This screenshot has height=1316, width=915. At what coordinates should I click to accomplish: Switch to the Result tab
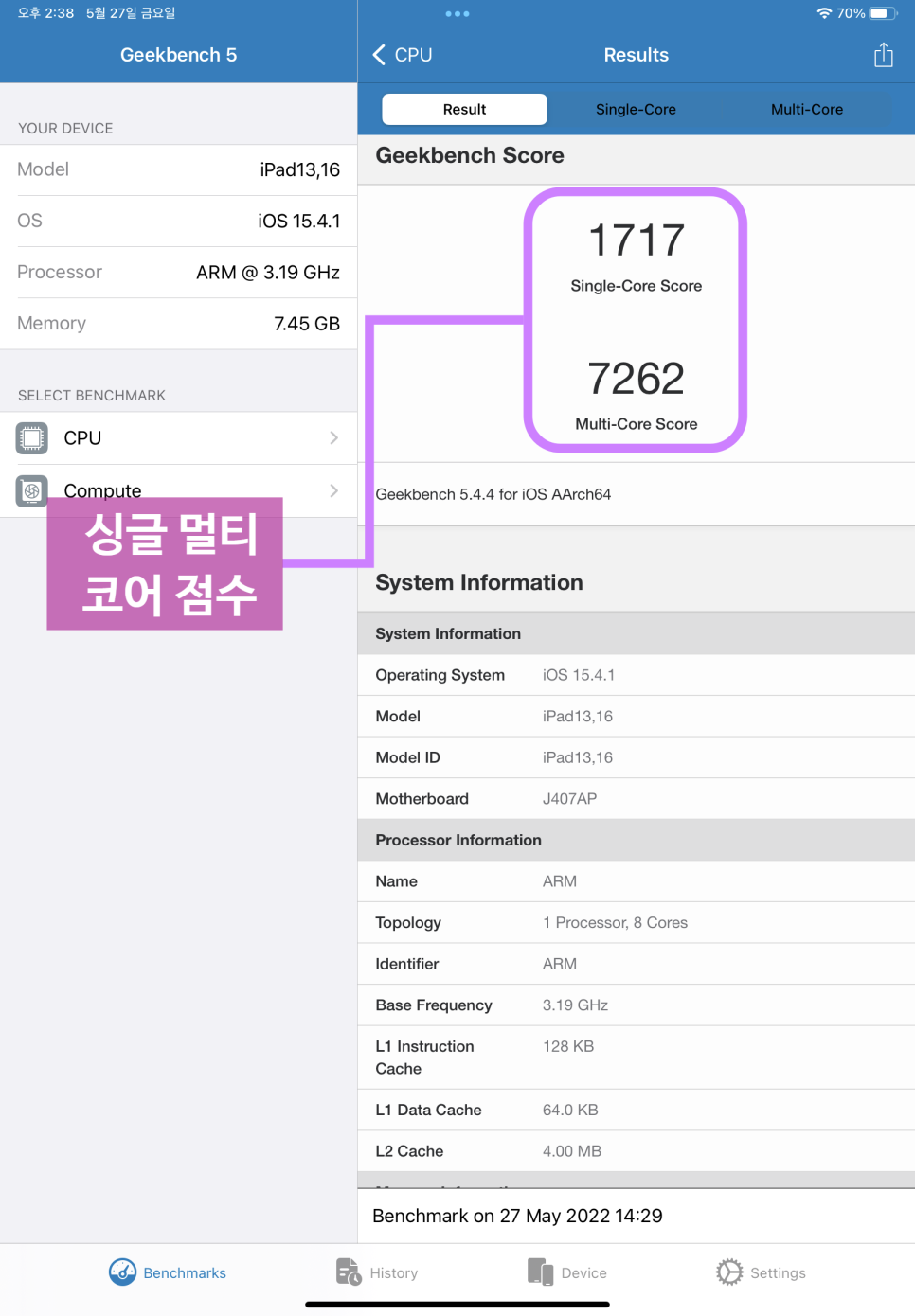point(464,109)
